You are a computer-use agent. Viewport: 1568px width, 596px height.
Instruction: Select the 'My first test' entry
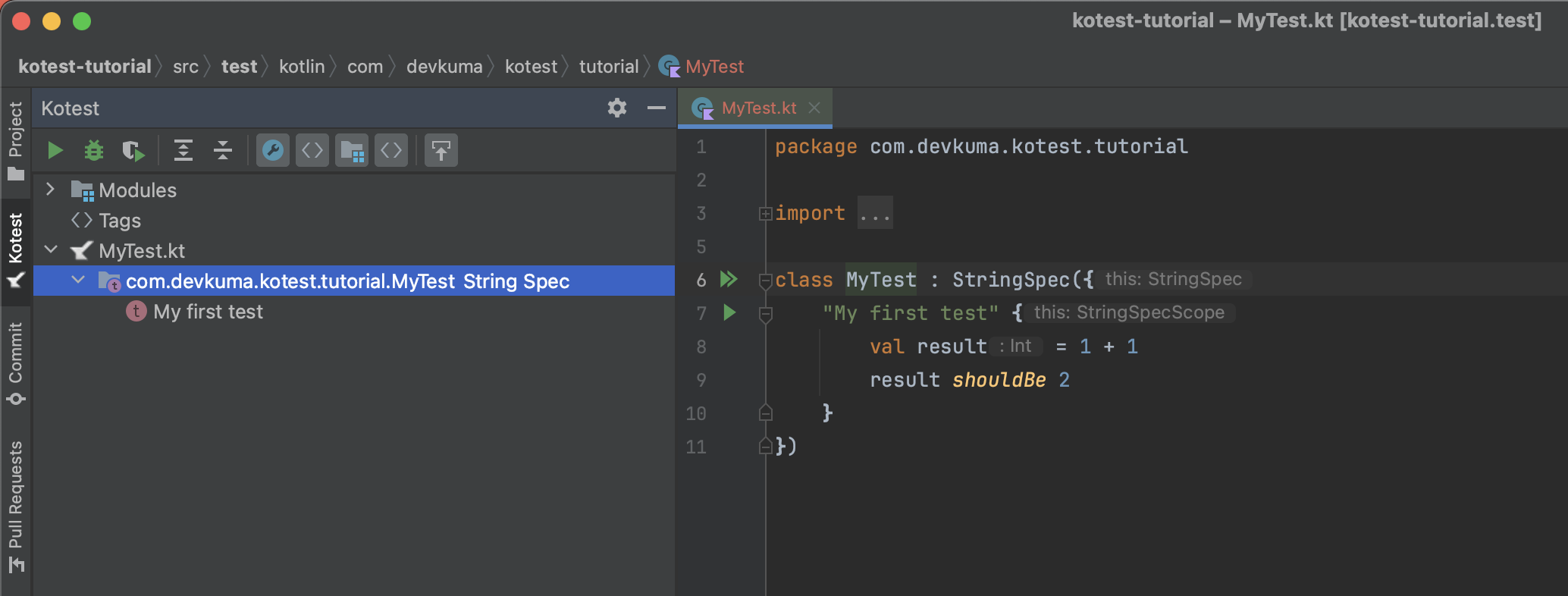click(208, 312)
